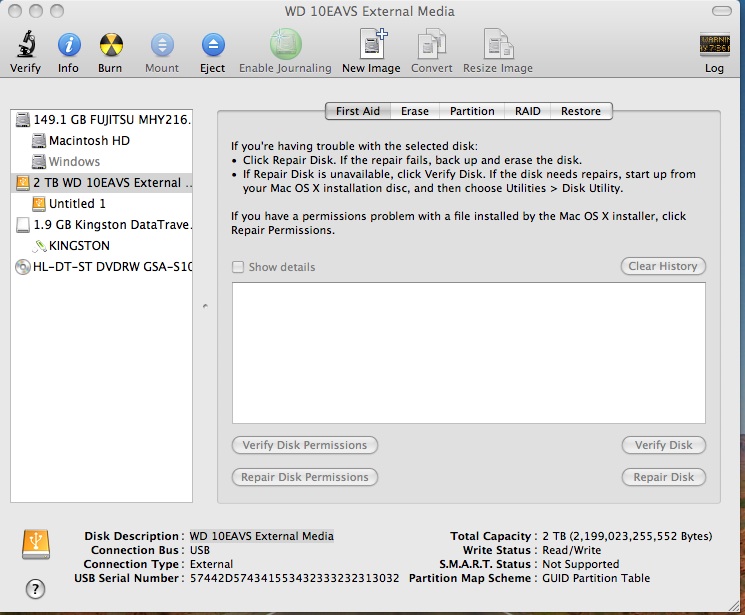The image size is (745, 615).
Task: Click the large USB drive icon beside Disk Description
Action: pos(36,545)
